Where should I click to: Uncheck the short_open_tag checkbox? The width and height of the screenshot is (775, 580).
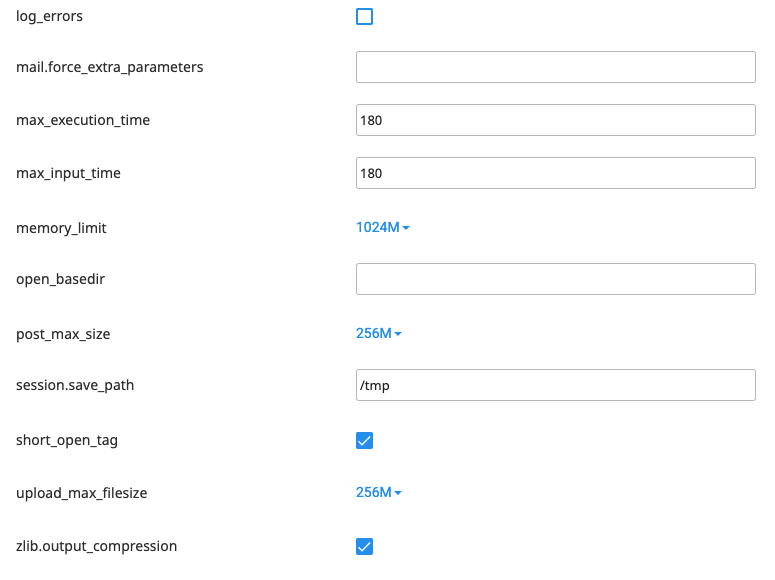(365, 440)
